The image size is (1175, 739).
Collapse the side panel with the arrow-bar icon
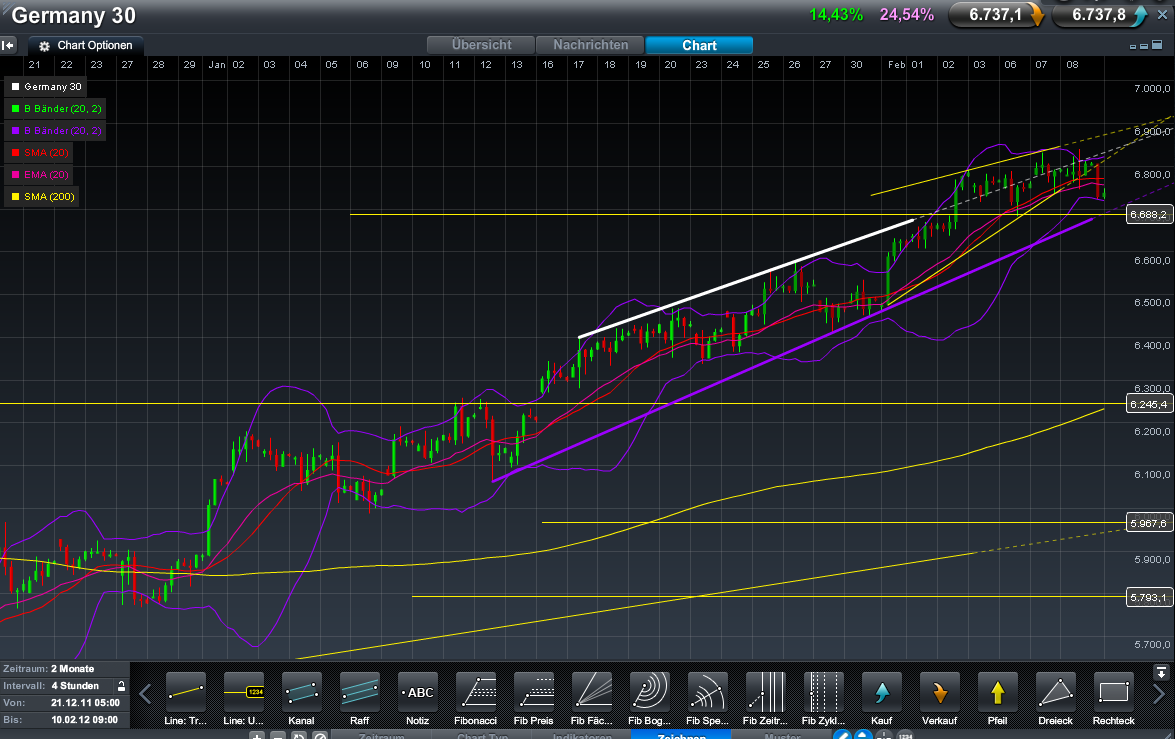pyautogui.click(x=7, y=45)
